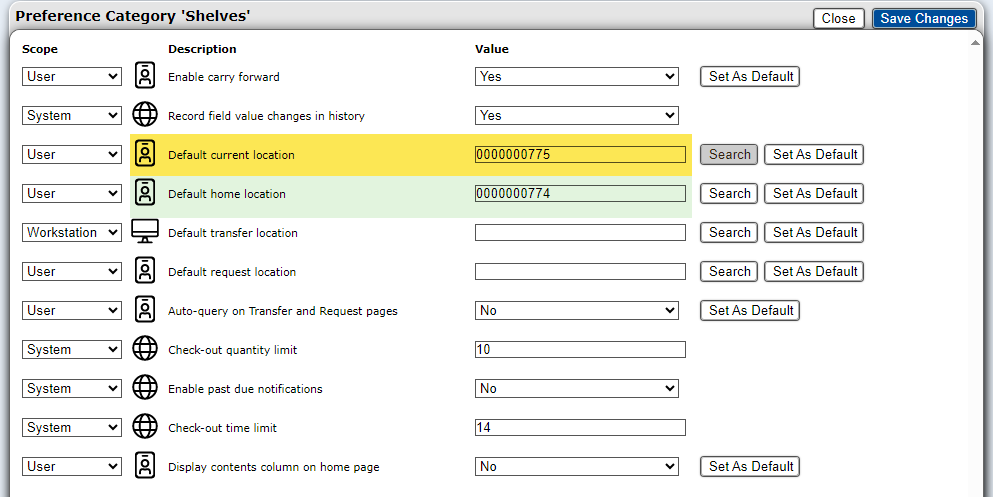Expand Auto-query on Transfer and Request value dropdown

(577, 310)
